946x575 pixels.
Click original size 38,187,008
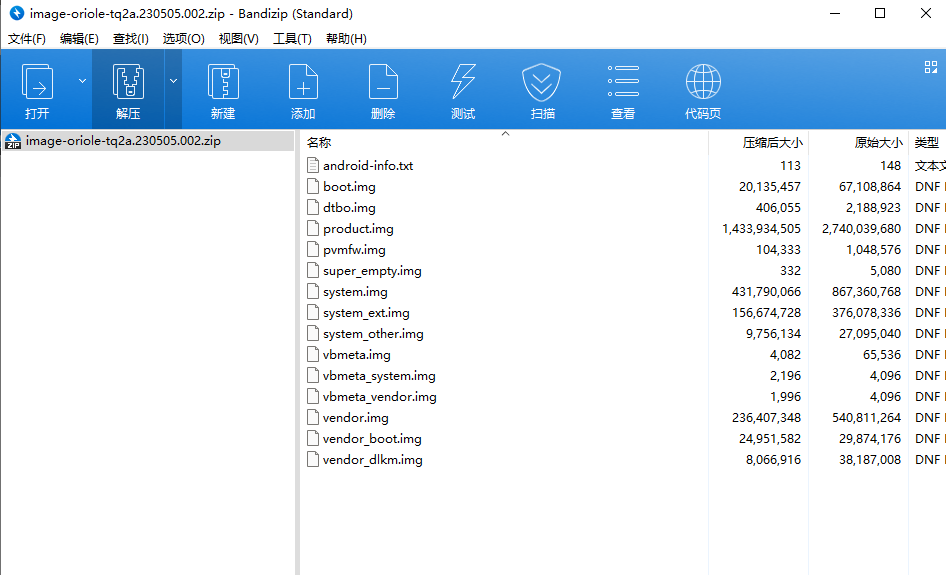(870, 459)
